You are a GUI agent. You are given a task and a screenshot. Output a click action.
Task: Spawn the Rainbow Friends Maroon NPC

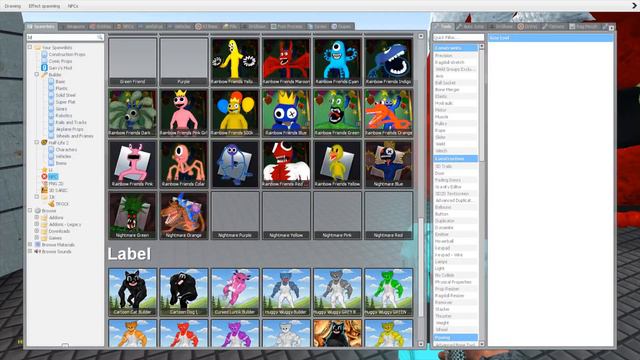[286, 62]
